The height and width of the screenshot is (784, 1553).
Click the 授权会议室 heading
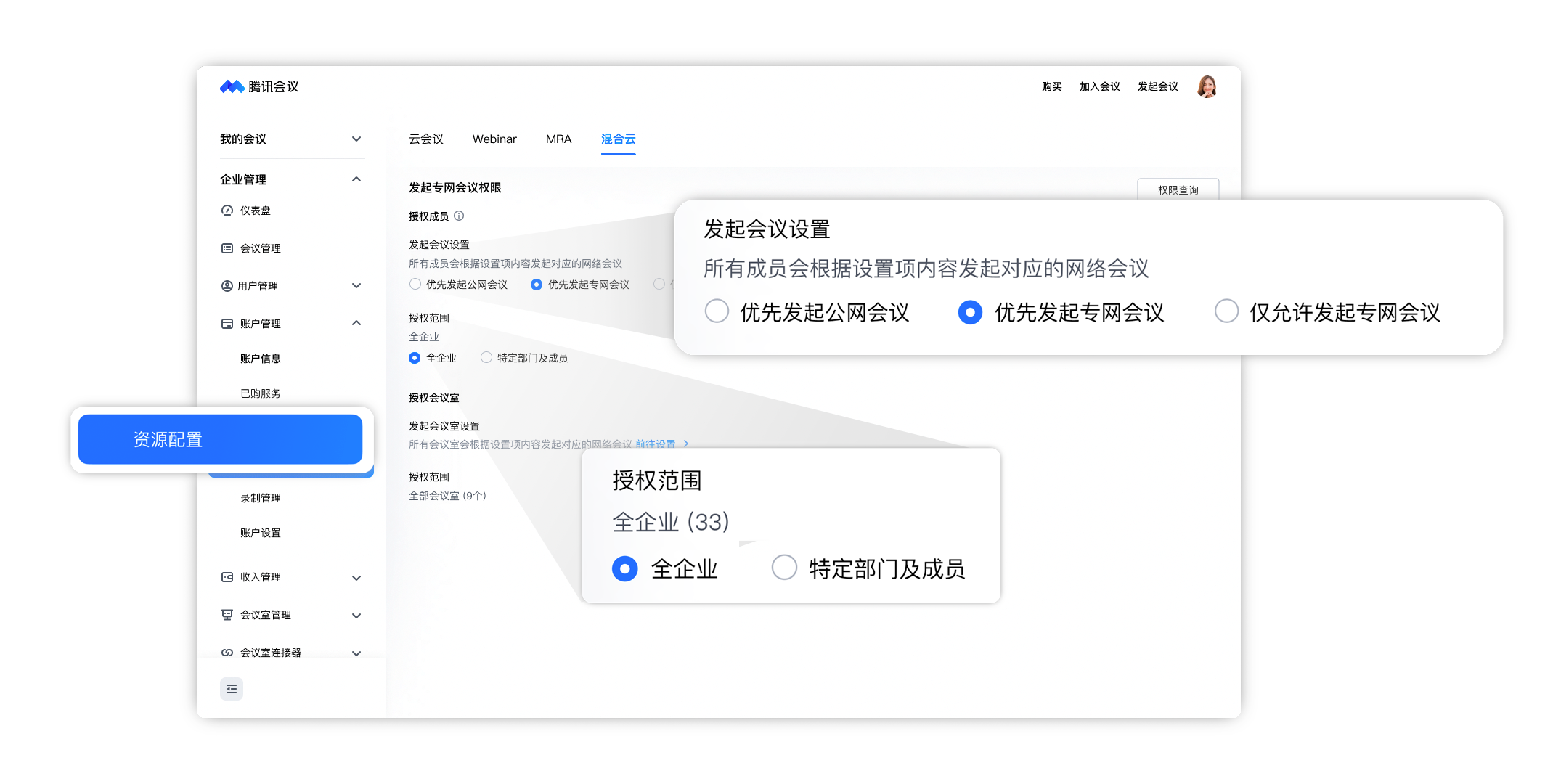click(434, 398)
